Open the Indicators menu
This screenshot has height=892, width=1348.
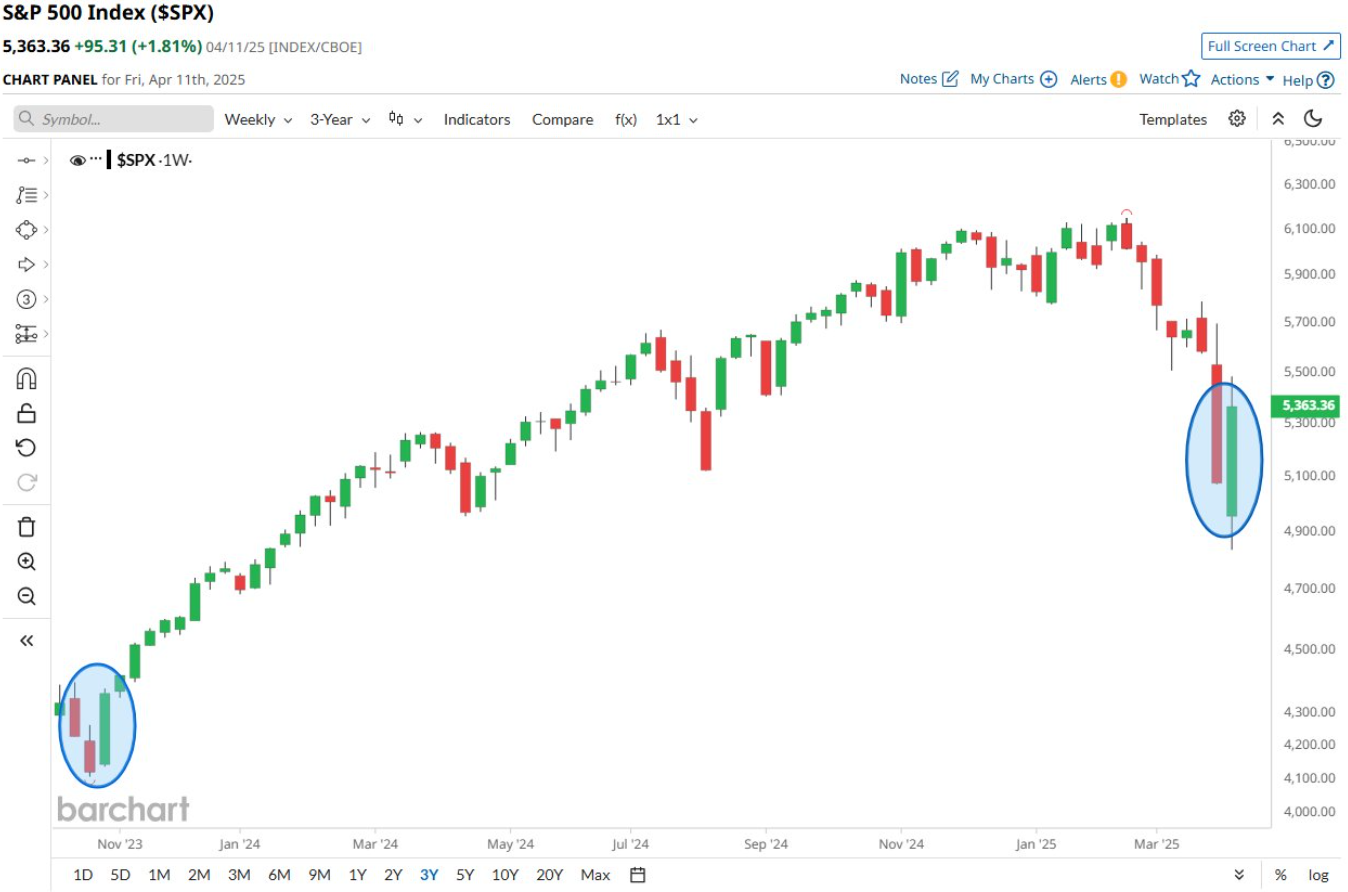pyautogui.click(x=477, y=119)
